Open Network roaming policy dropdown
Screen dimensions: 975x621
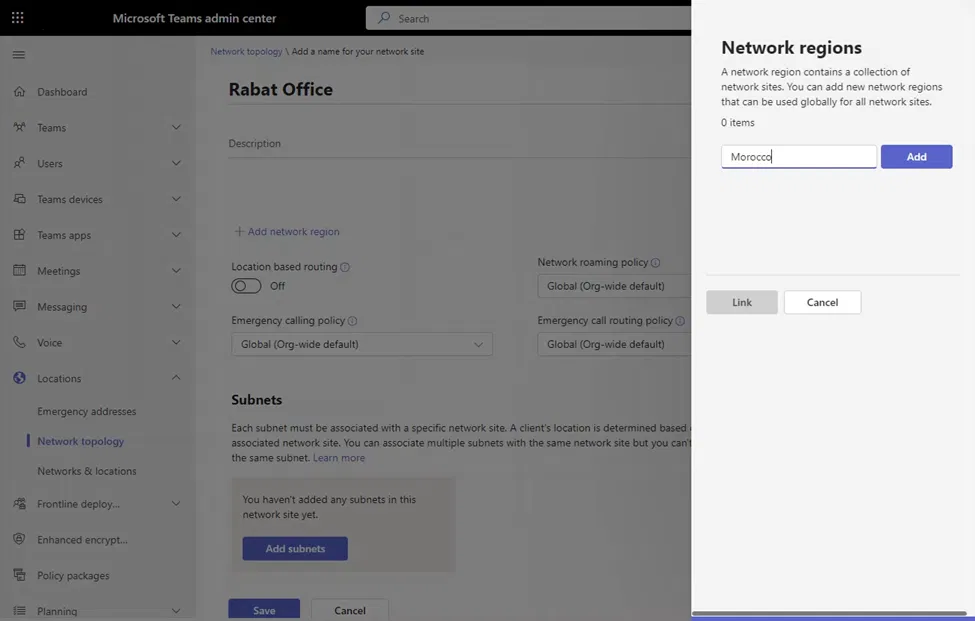pos(613,286)
